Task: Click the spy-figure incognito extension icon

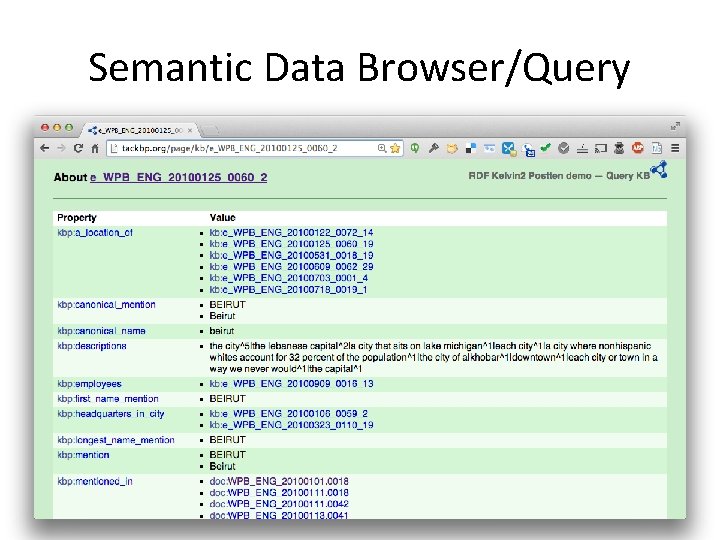Action: pos(619,148)
